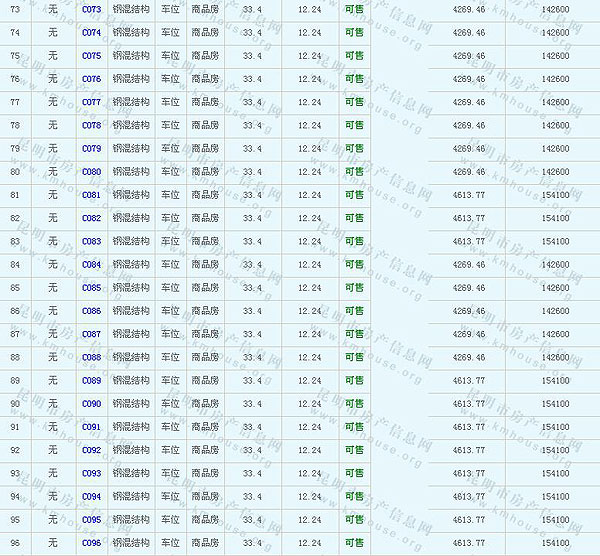This screenshot has height=556, width=600.
Task: Open the C080 unit link
Action: click(91, 172)
